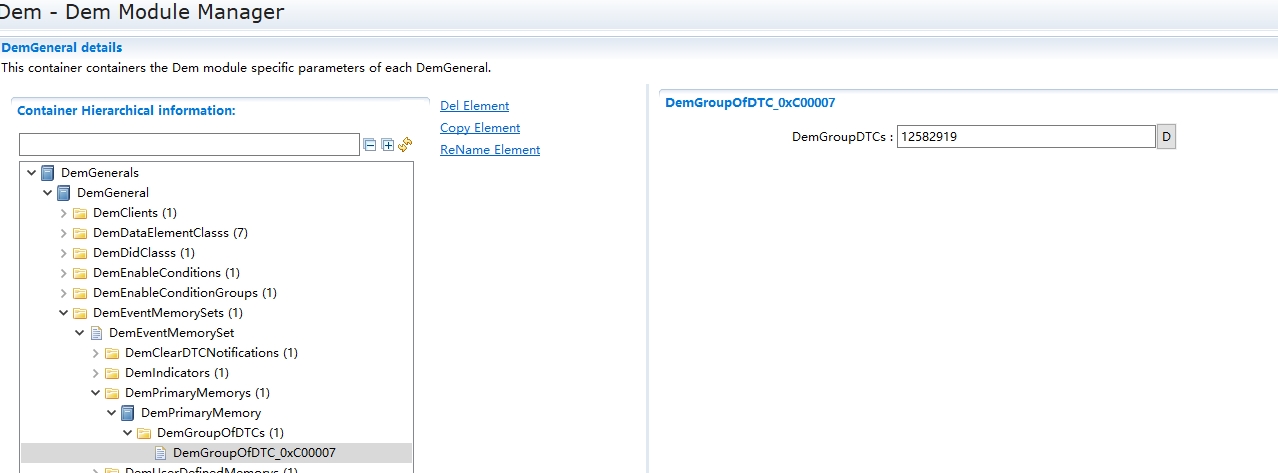Expand the DemEnableConditionGroups node

[x=64, y=293]
